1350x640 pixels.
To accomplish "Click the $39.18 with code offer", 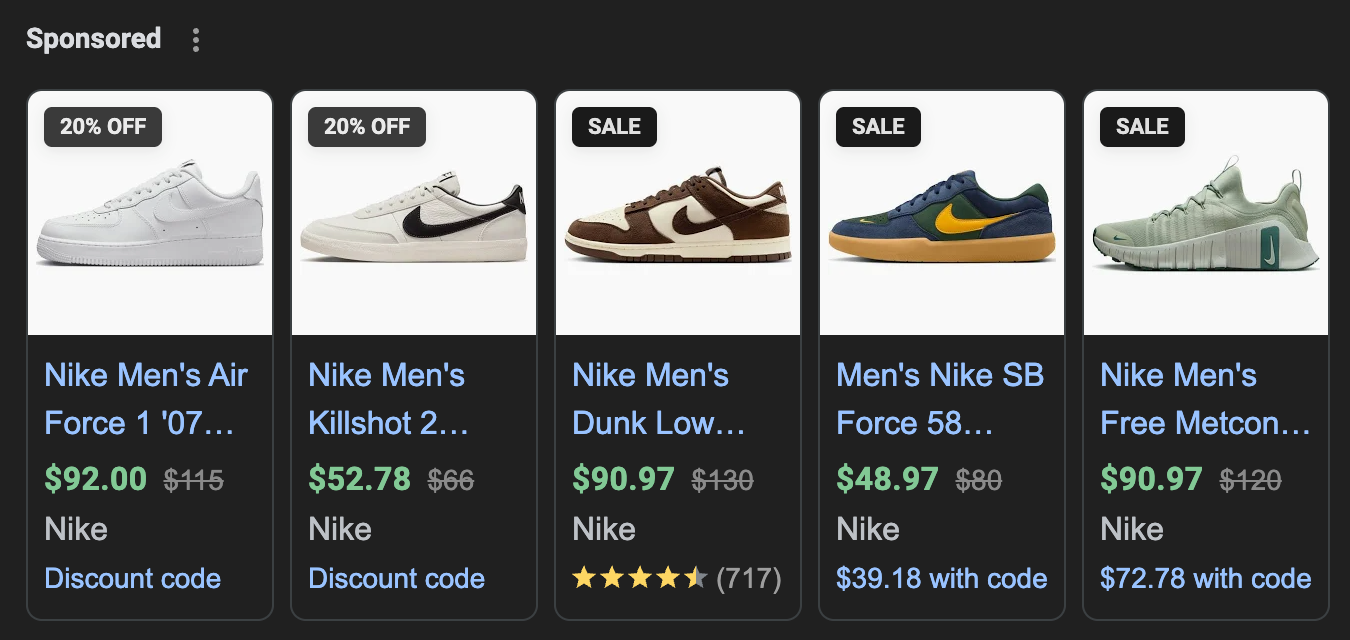I will click(942, 578).
